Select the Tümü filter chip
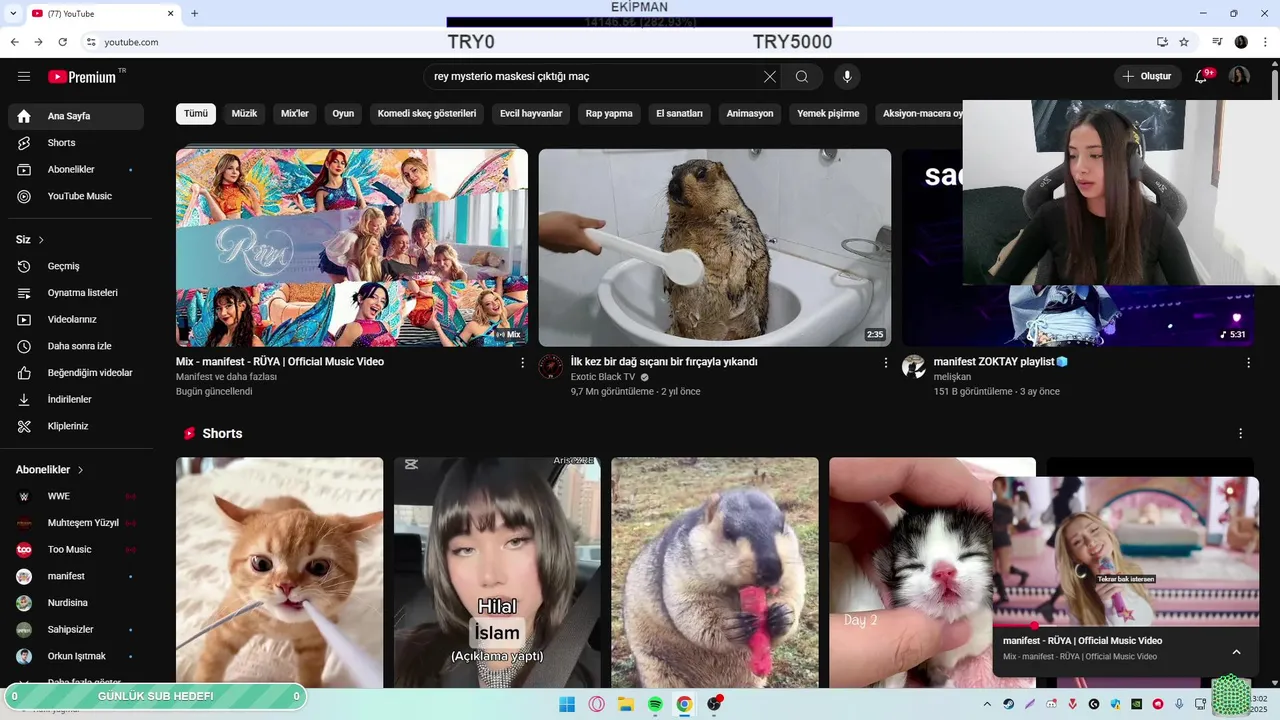The image size is (1280, 720). point(196,114)
